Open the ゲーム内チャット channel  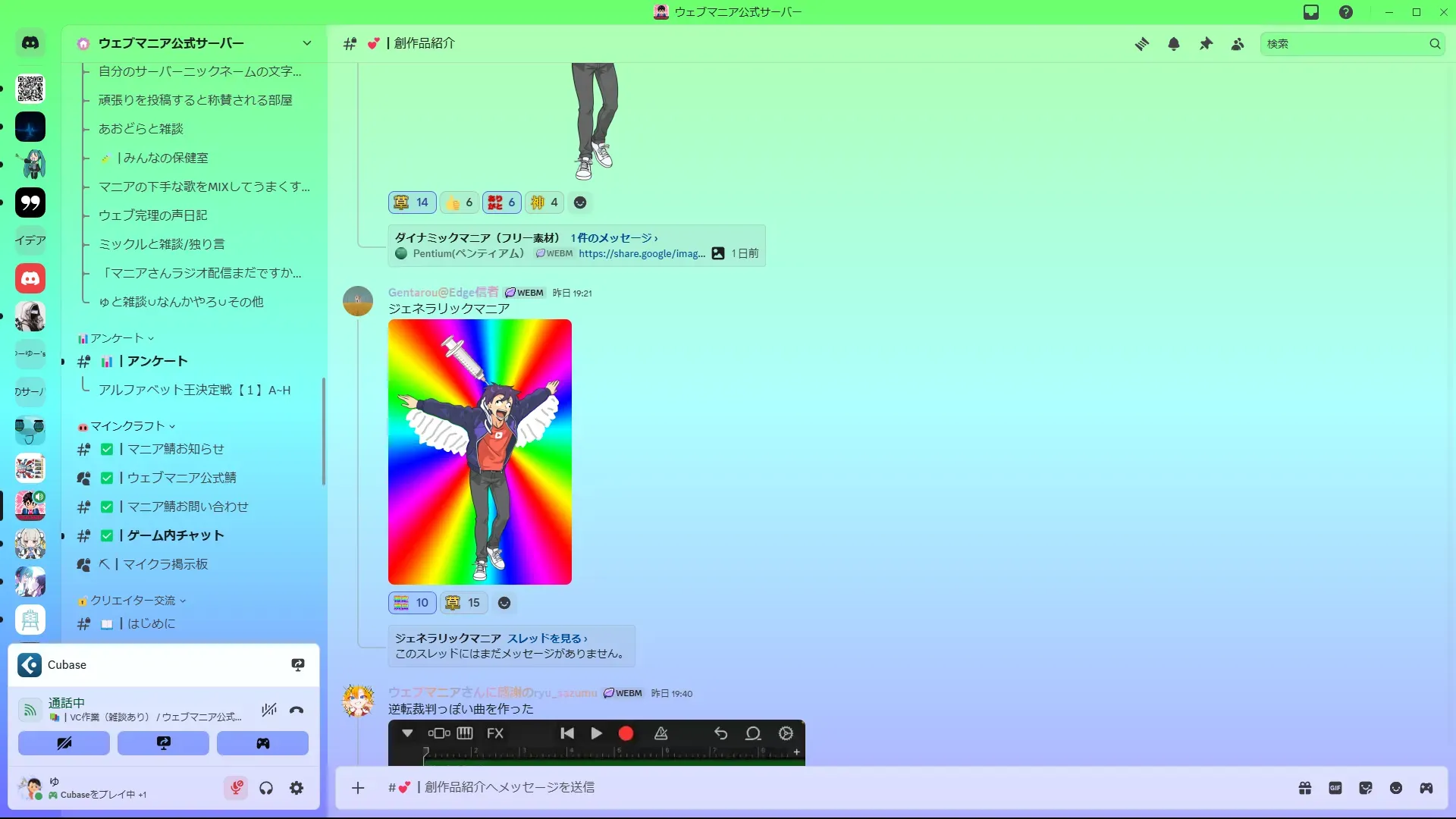pyautogui.click(x=175, y=535)
